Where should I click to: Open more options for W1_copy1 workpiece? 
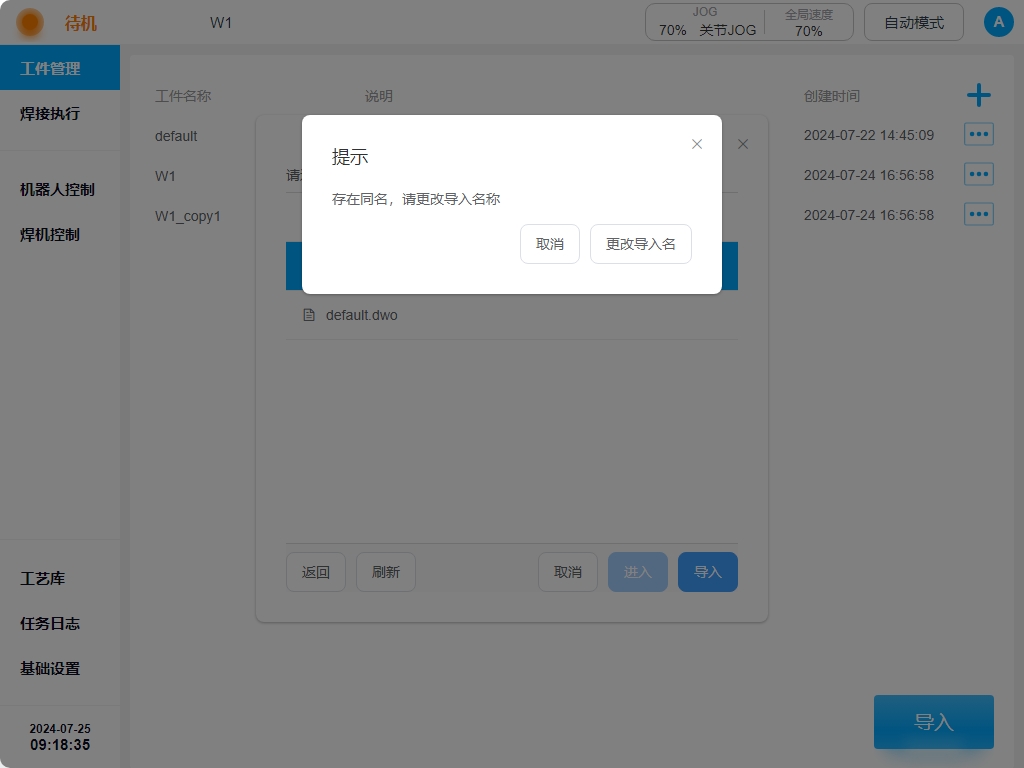point(978,215)
